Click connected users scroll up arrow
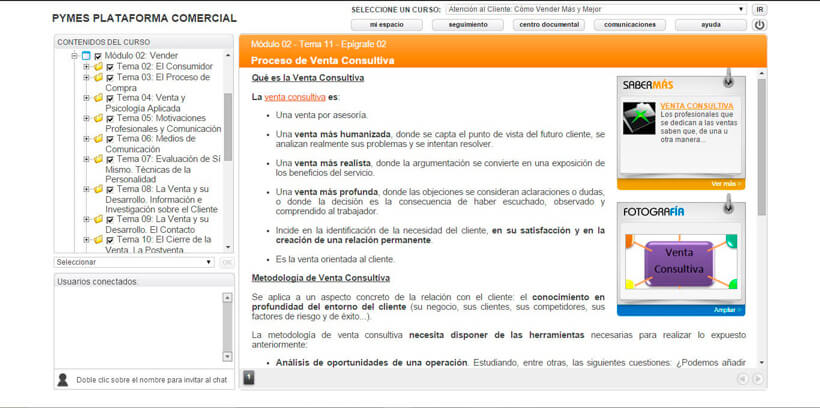Viewport: 820px width, 408px height. [227, 298]
